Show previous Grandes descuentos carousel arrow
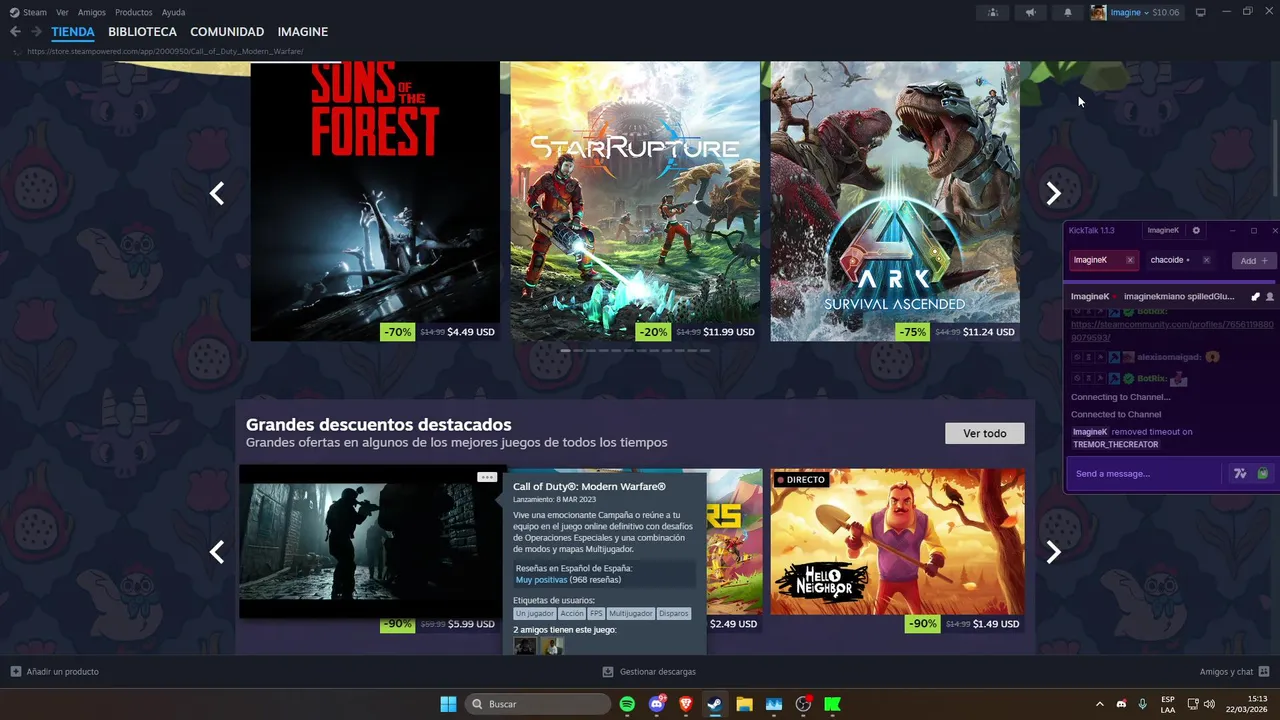The width and height of the screenshot is (1280, 720). [217, 552]
